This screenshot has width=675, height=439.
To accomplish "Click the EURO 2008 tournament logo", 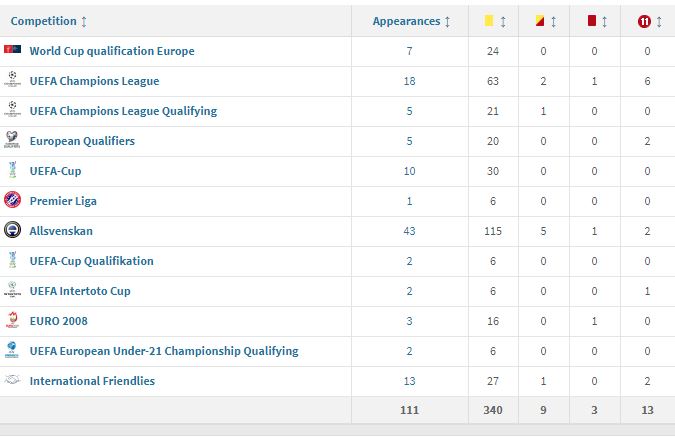I will point(12,320).
